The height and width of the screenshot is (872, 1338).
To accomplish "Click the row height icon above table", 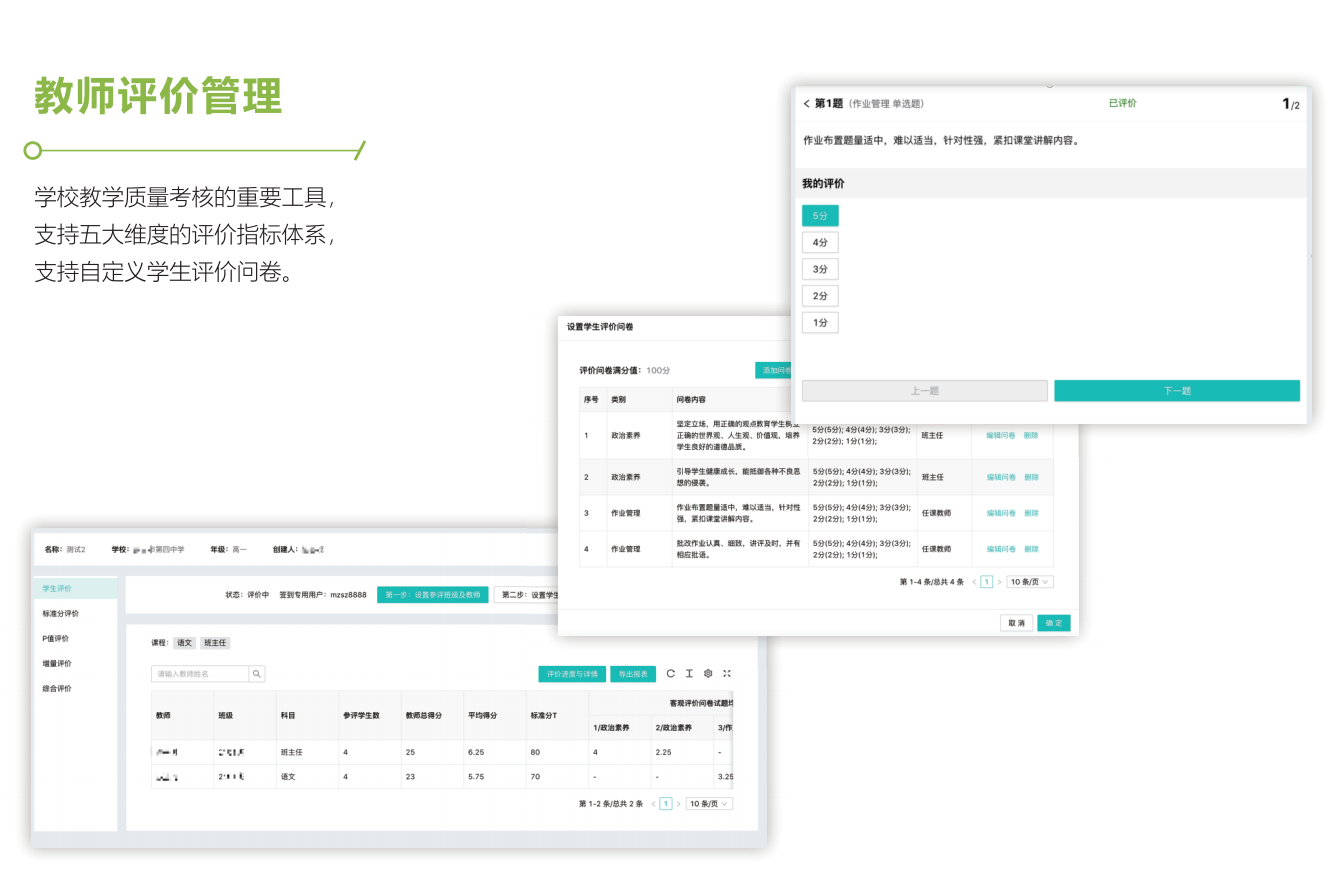I will tap(689, 674).
